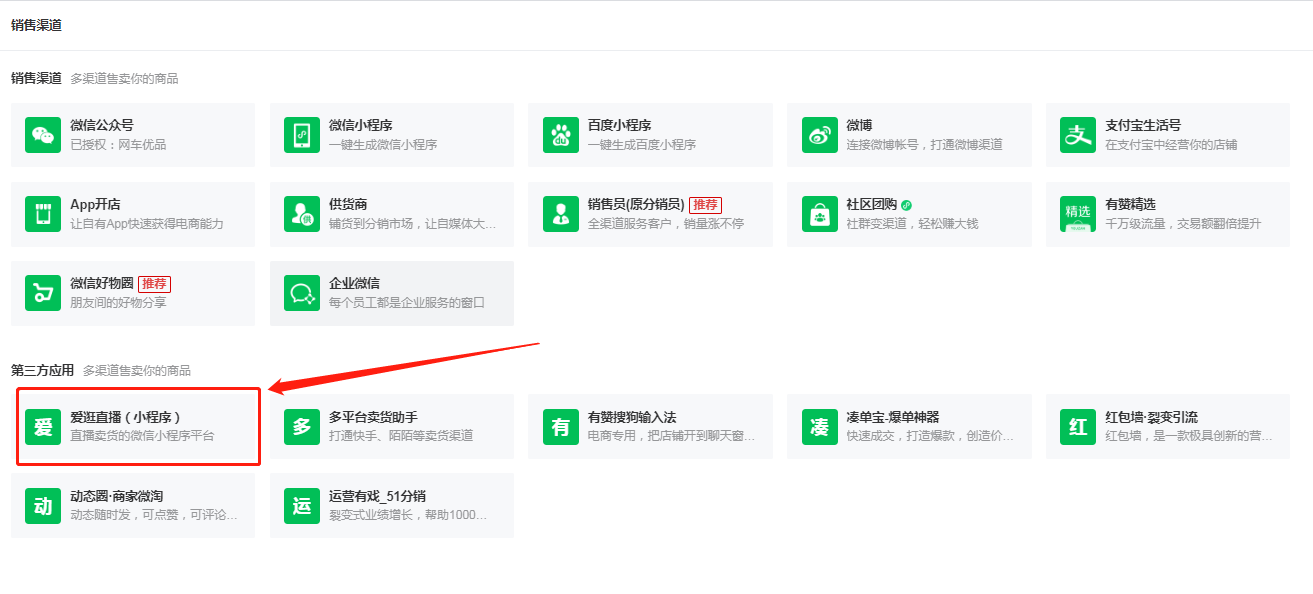
Task: Open 动态圈·商家微淘 title
Action: coord(116,497)
